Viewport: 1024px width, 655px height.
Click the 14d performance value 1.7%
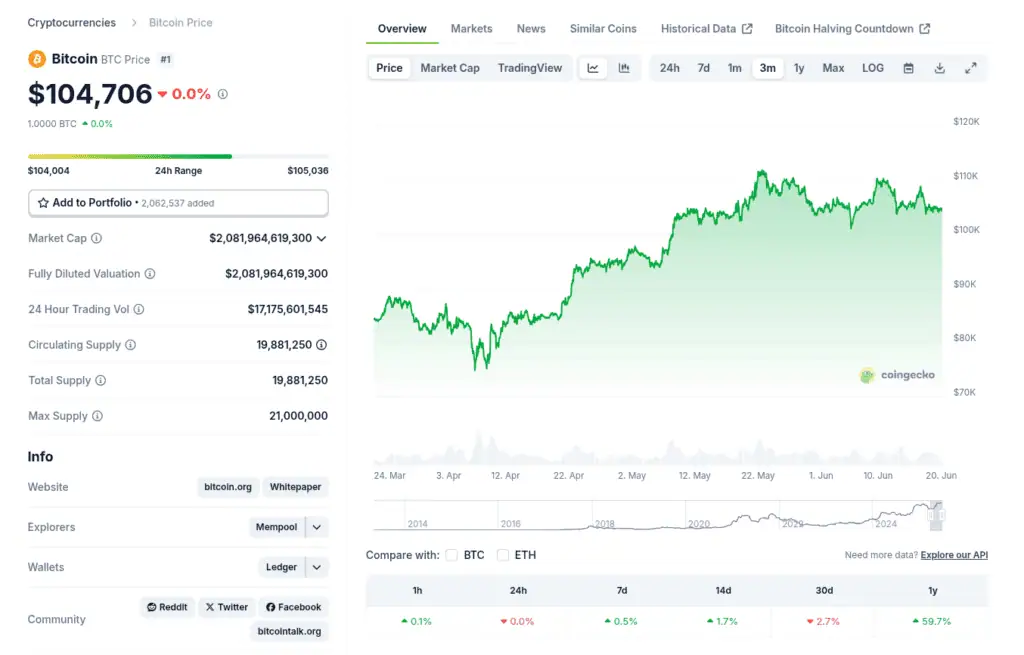[722, 622]
